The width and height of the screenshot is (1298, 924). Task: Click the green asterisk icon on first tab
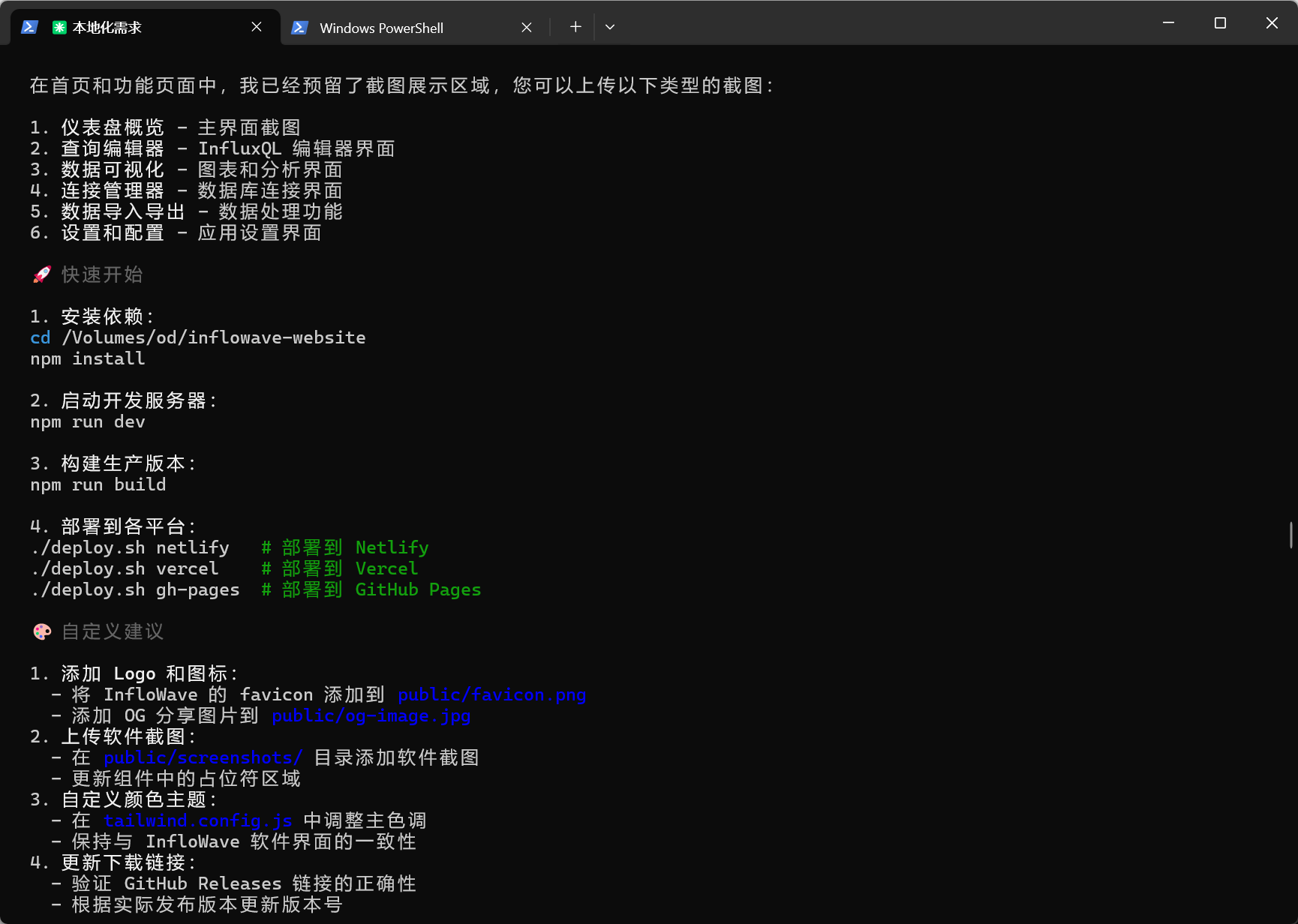[x=59, y=28]
